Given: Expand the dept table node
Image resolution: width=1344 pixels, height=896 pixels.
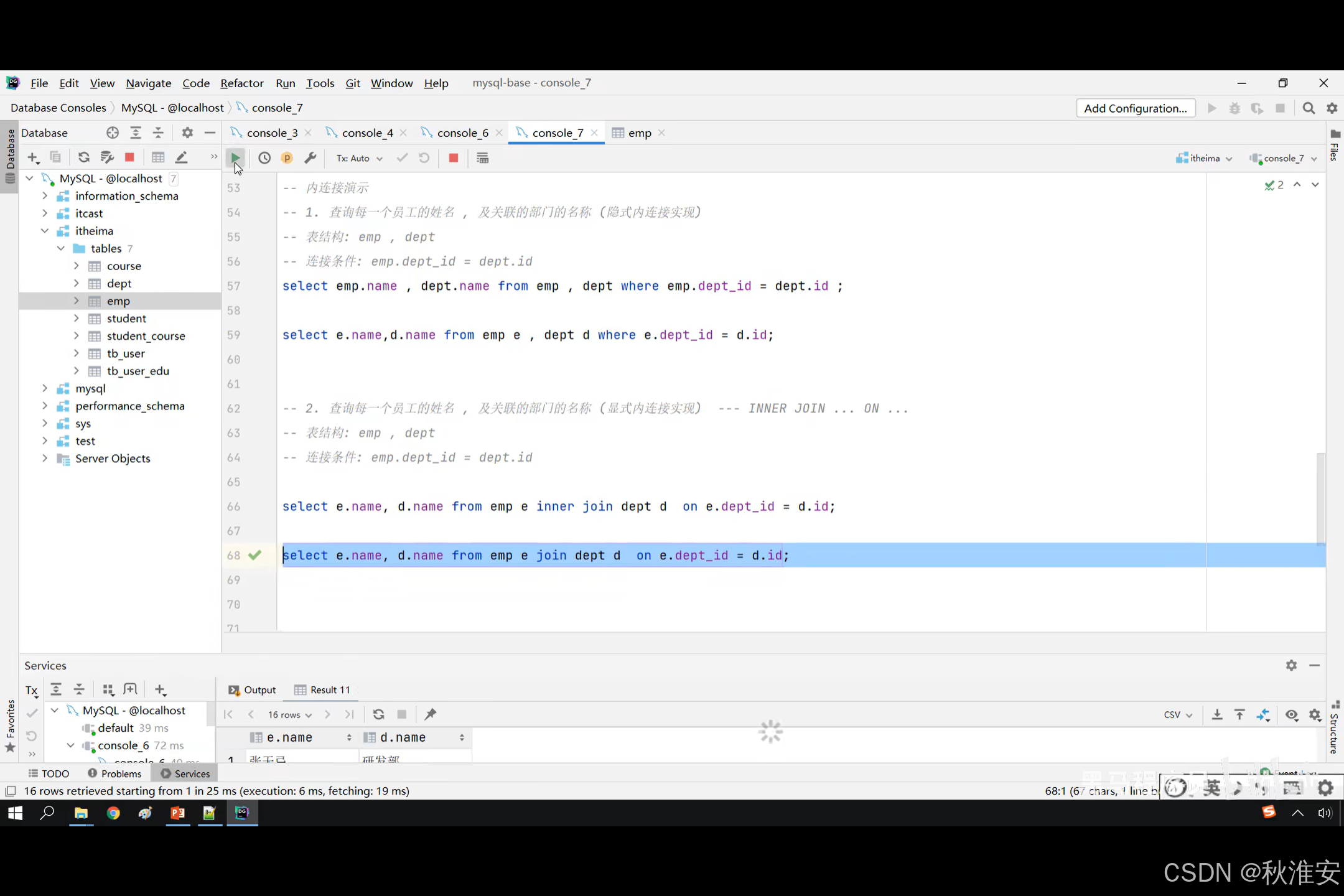Looking at the screenshot, I should point(77,283).
